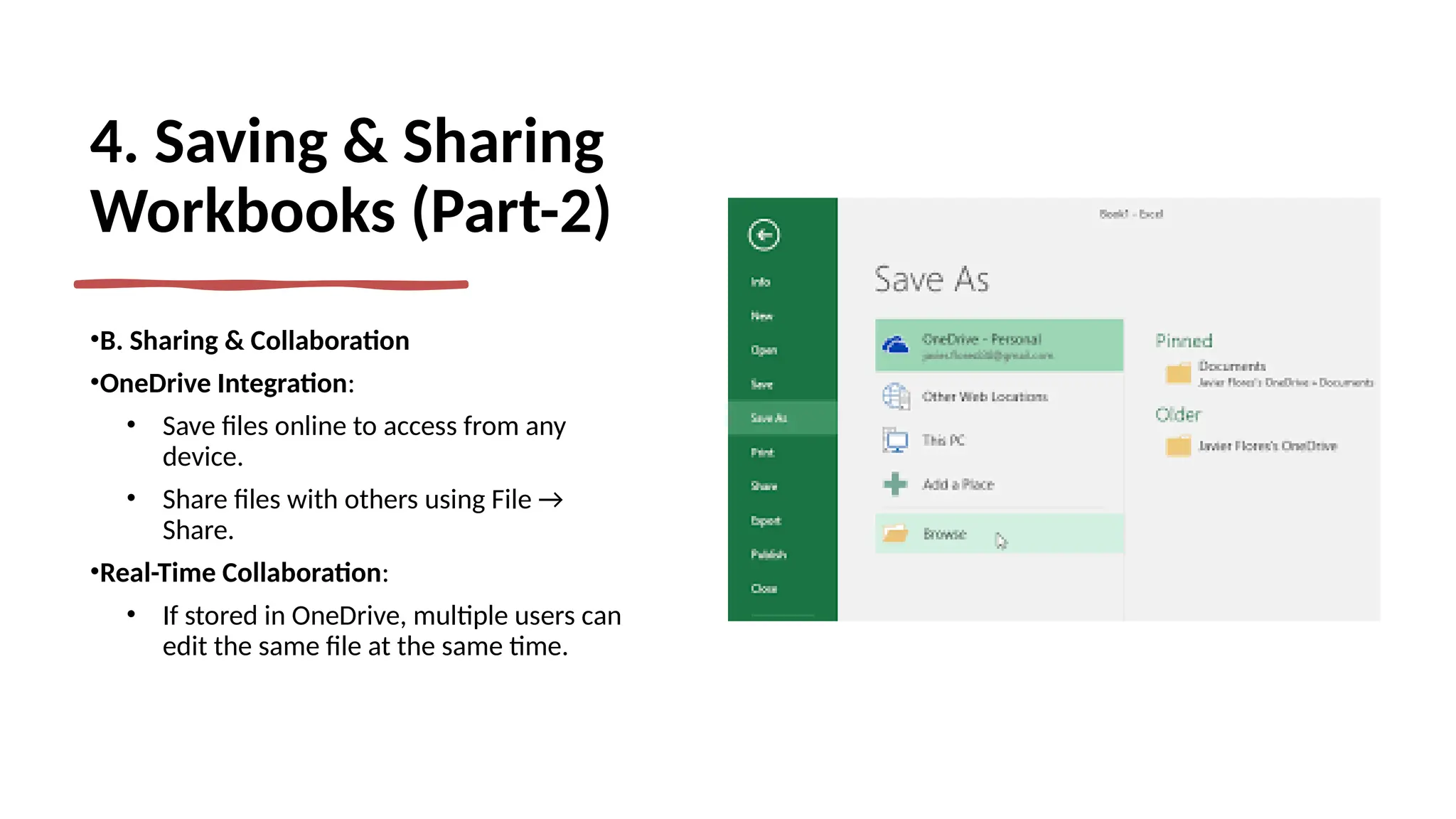Click the back arrow circle icon

(x=764, y=235)
